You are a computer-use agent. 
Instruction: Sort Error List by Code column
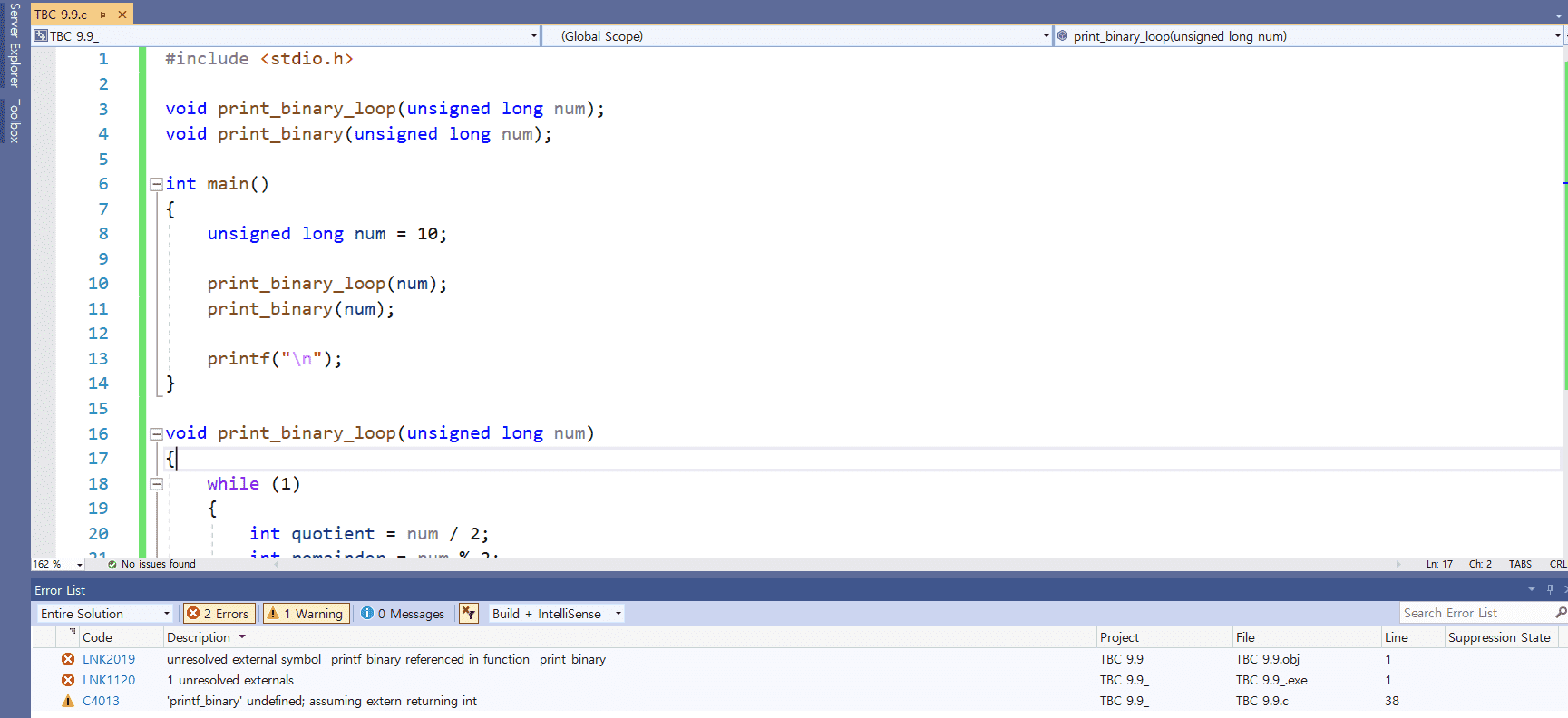pyautogui.click(x=97, y=637)
